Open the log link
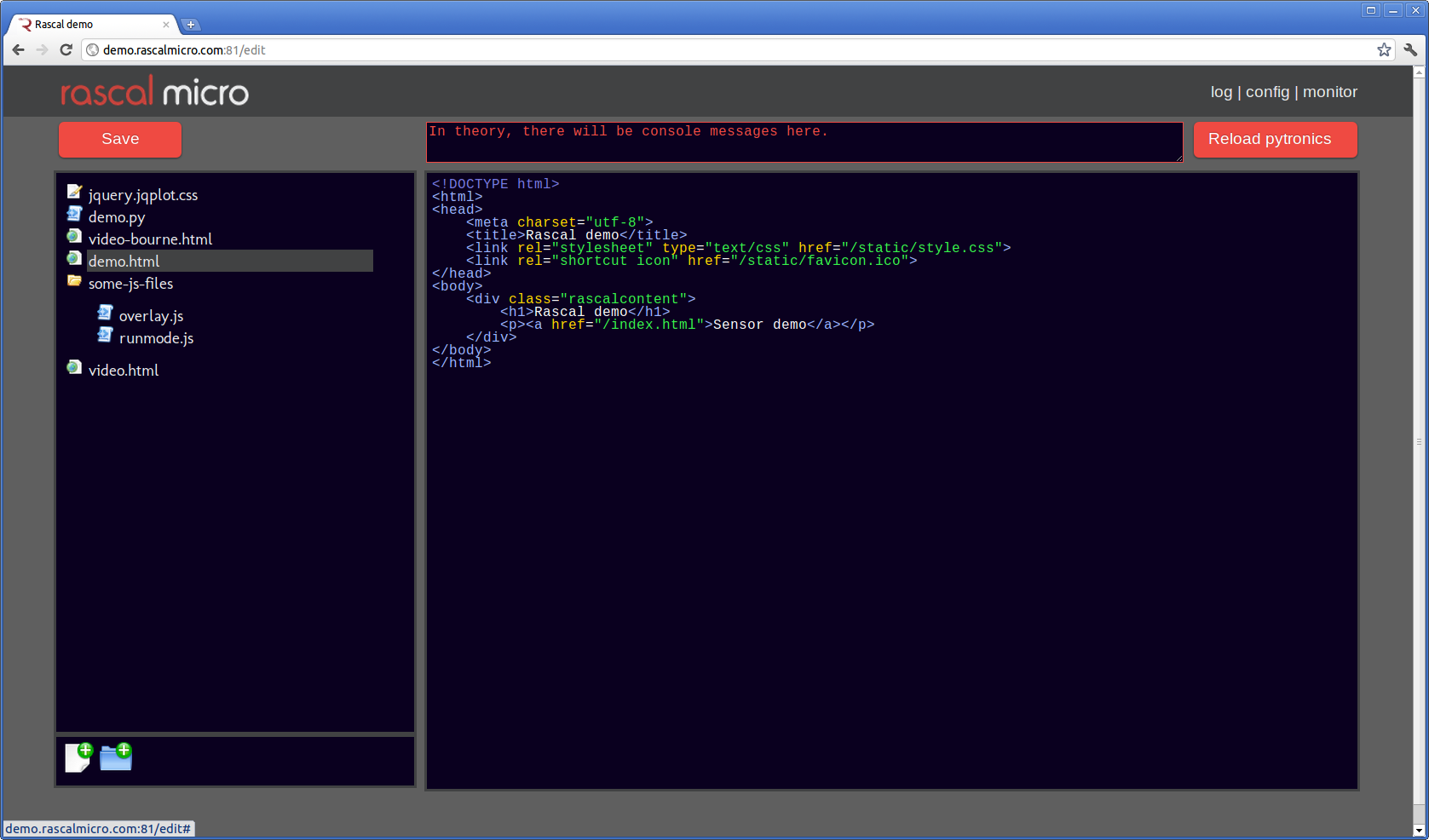1429x840 pixels. coord(1221,92)
